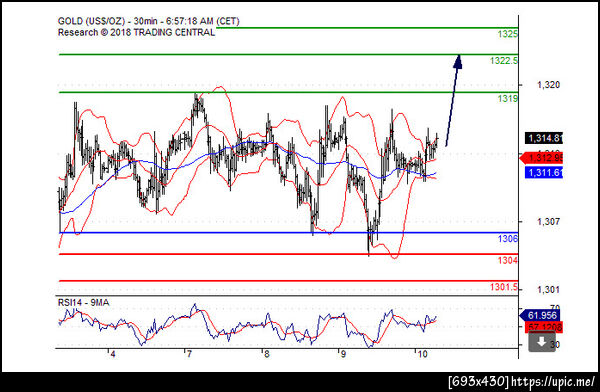Click the 1,301 price axis label
The height and width of the screenshot is (392, 600).
coord(548,290)
